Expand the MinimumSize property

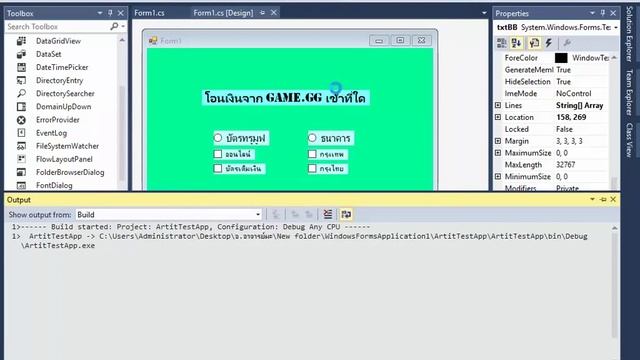click(x=498, y=176)
